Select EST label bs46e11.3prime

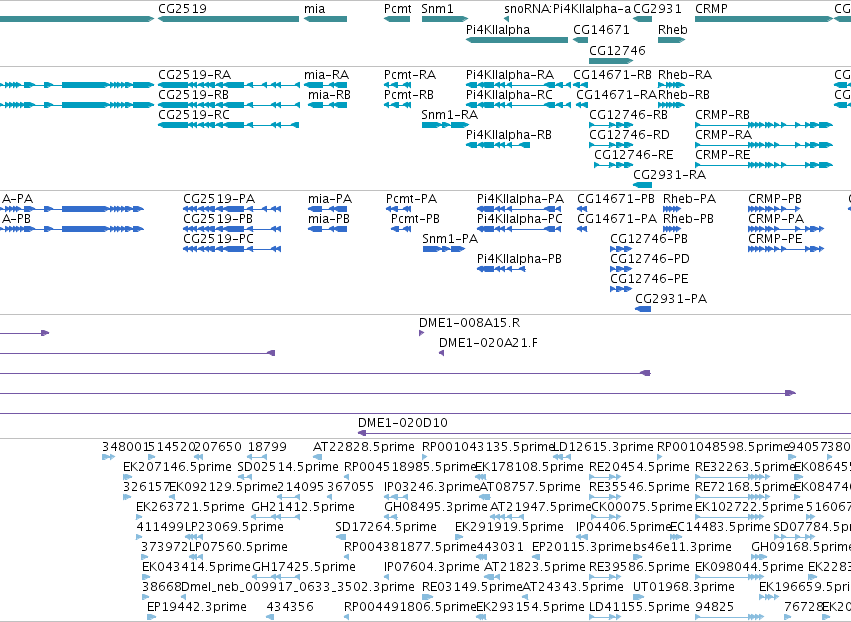coord(682,548)
